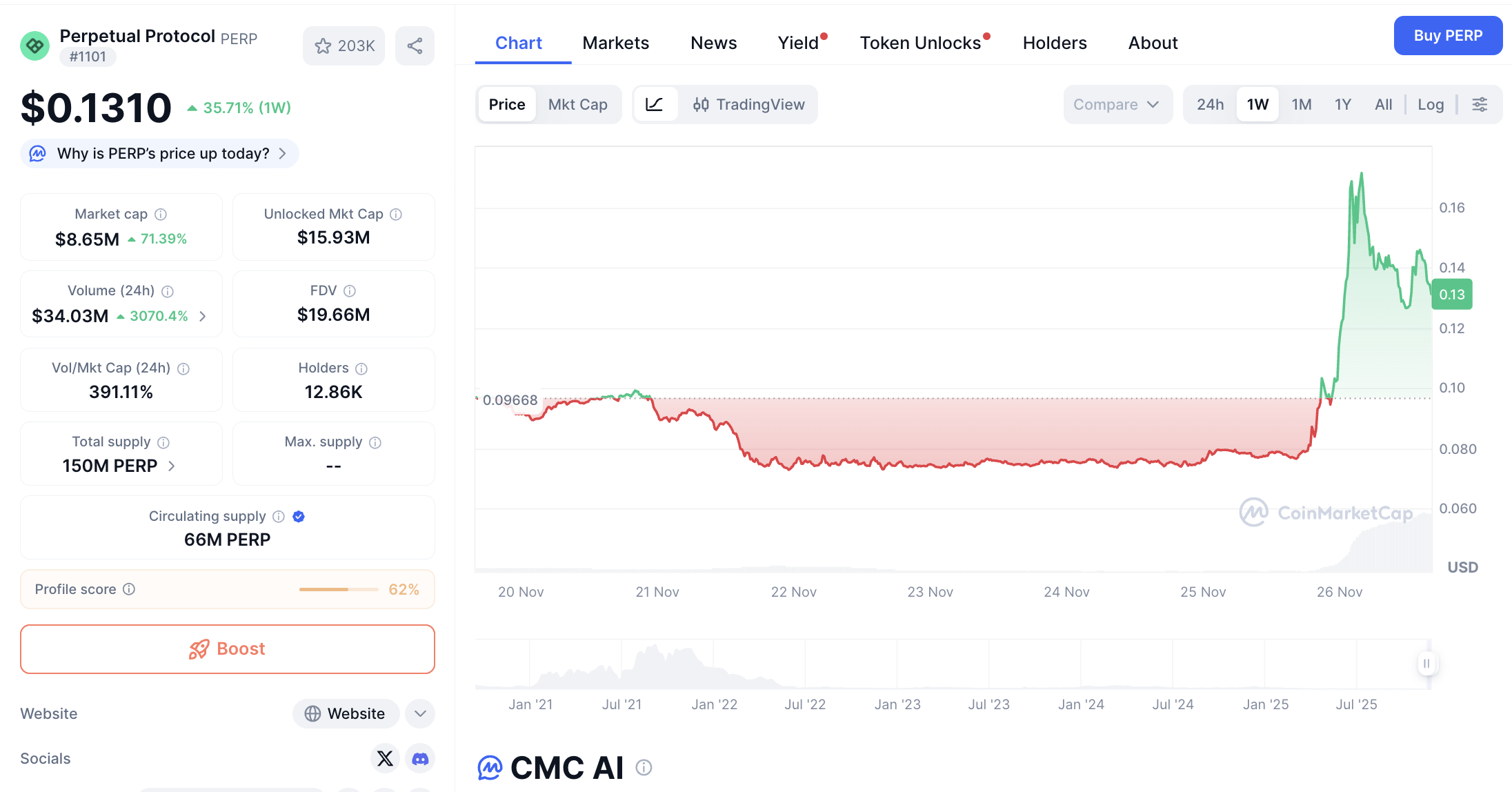Switch to the Markets tab

click(x=616, y=43)
